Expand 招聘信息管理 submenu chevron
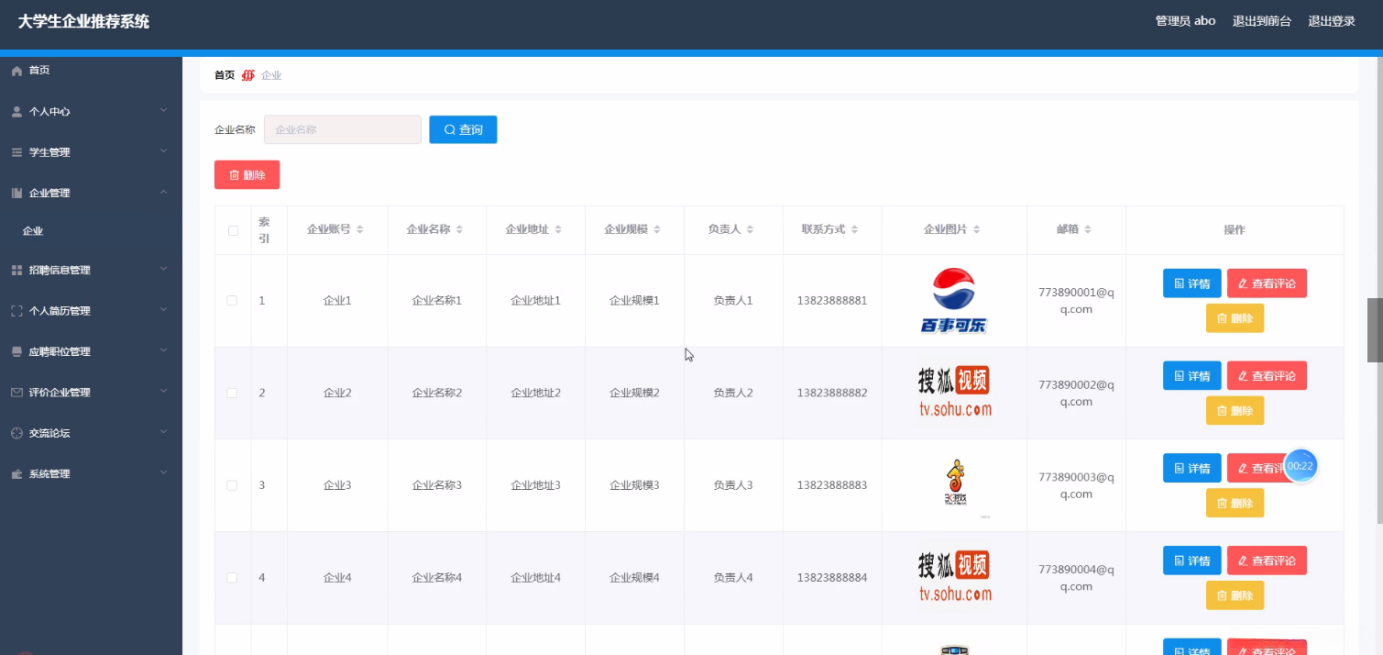 point(164,270)
